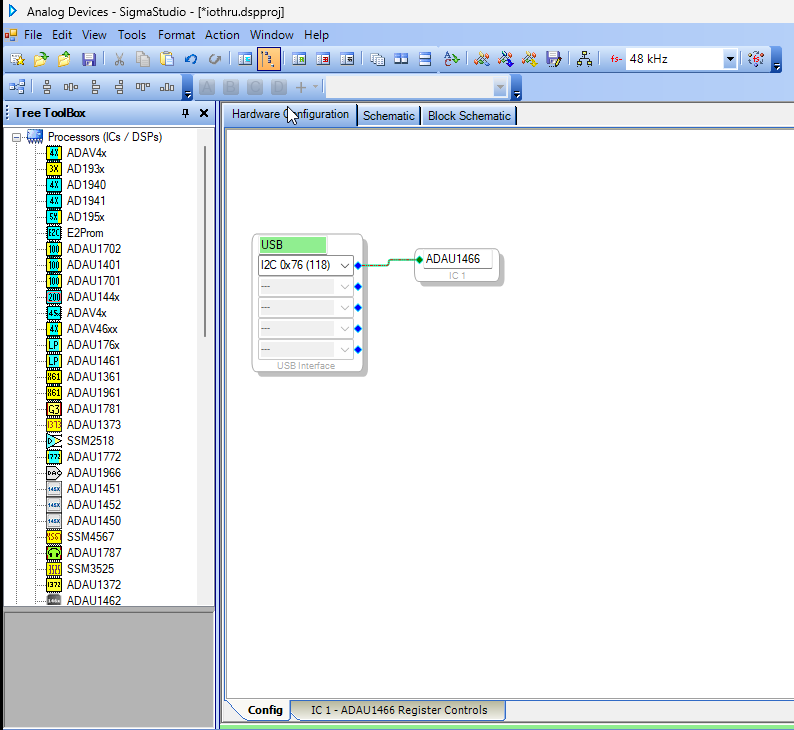
Task: Select ADAU1781 in the processor tree
Action: (x=94, y=409)
